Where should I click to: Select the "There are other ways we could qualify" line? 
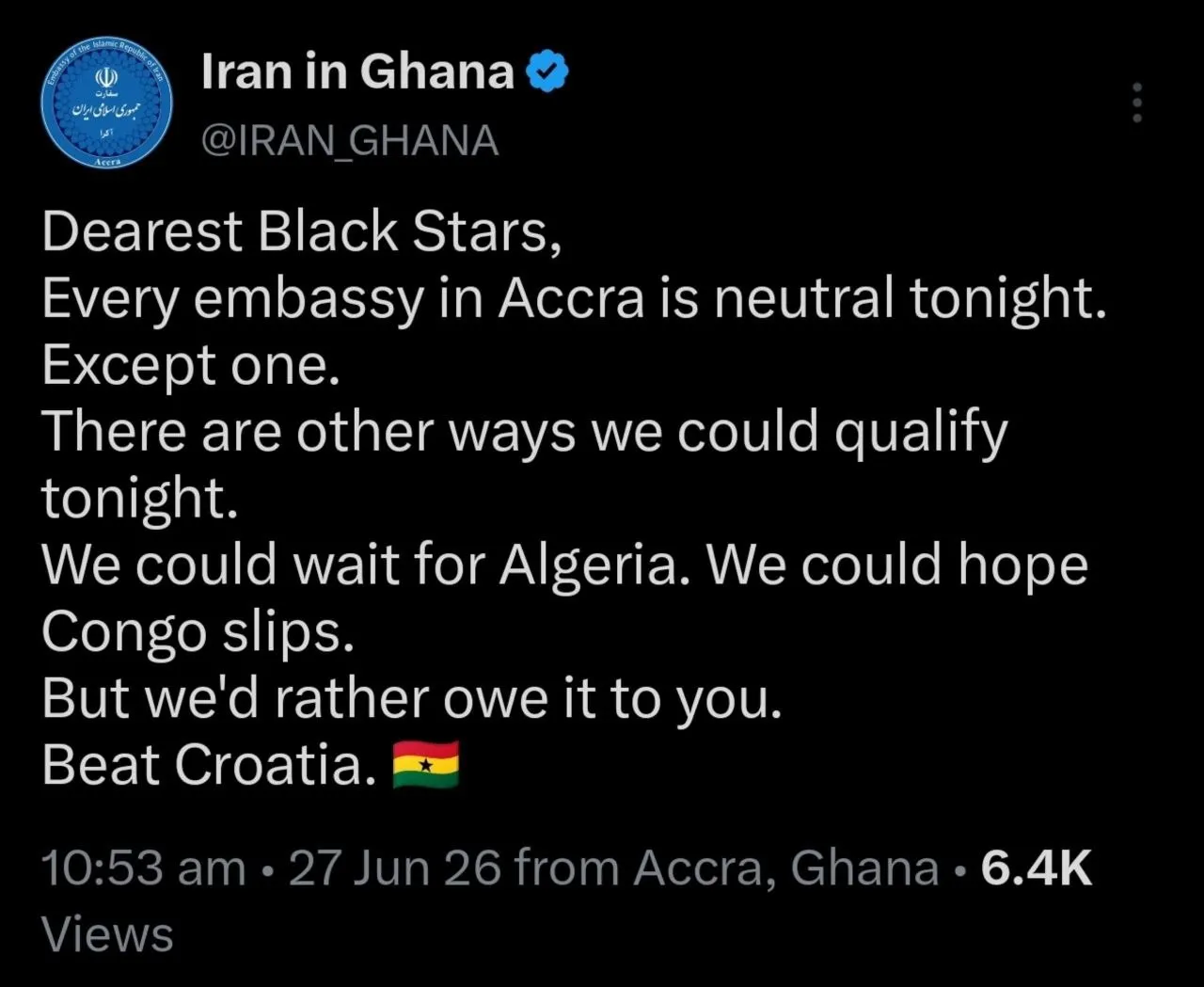pos(524,432)
